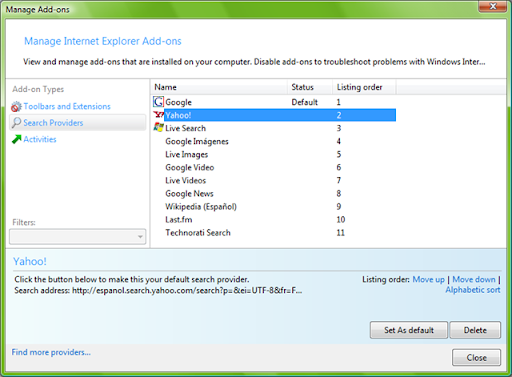Click the Google provider icon
Viewport: 512px width, 377px height.
point(158,102)
